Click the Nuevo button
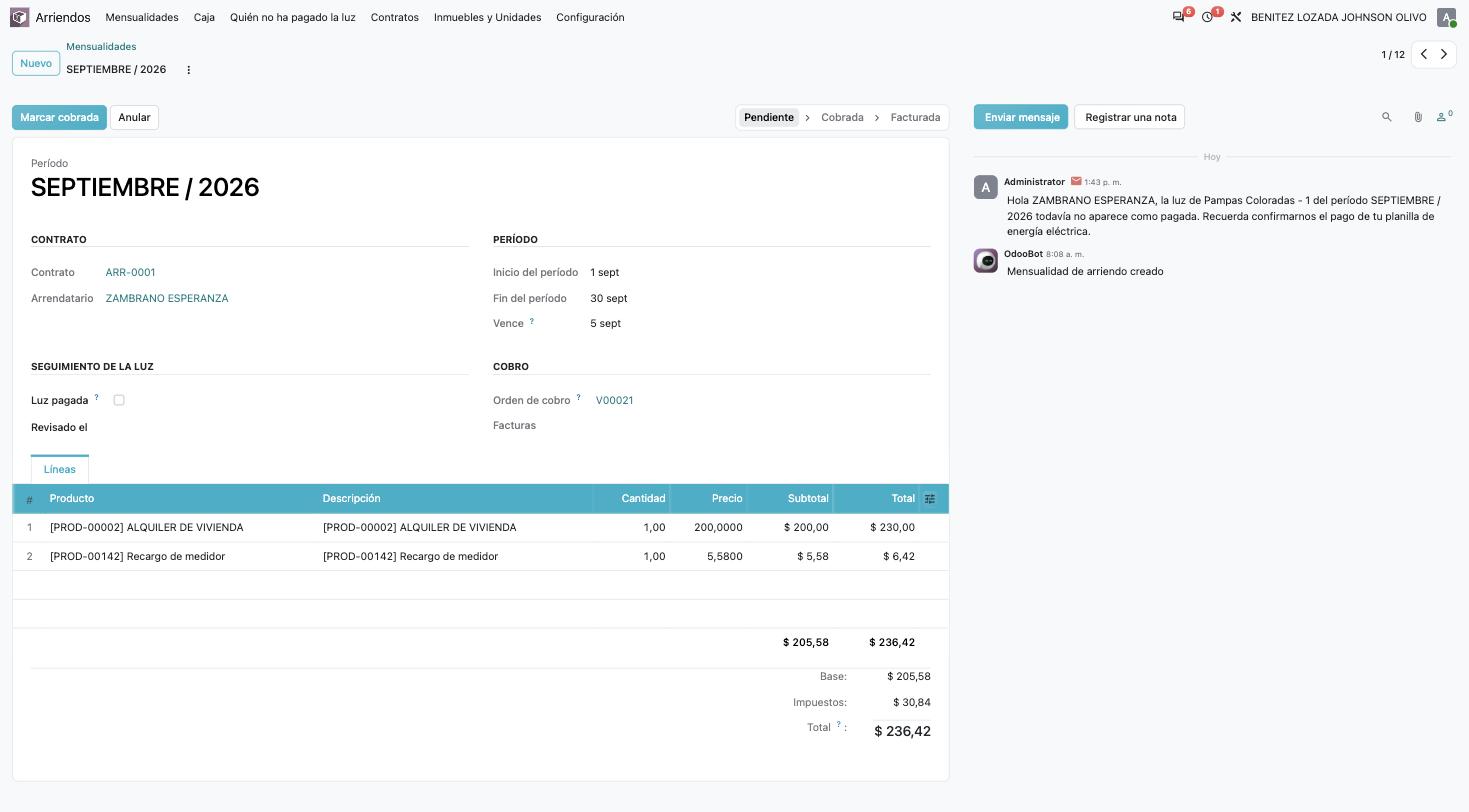 click(x=36, y=63)
